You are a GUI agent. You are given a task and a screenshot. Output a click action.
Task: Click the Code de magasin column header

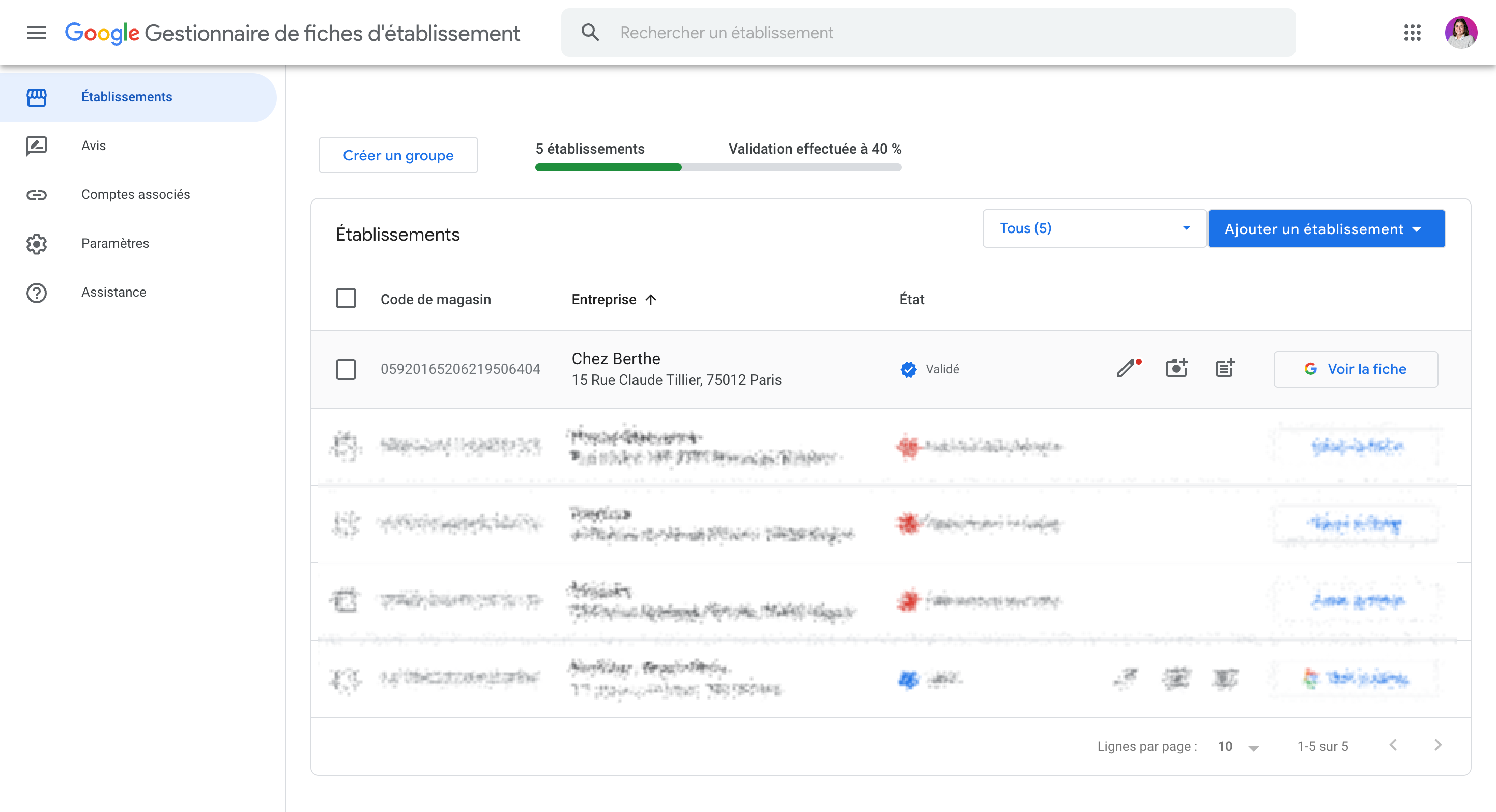tap(436, 300)
